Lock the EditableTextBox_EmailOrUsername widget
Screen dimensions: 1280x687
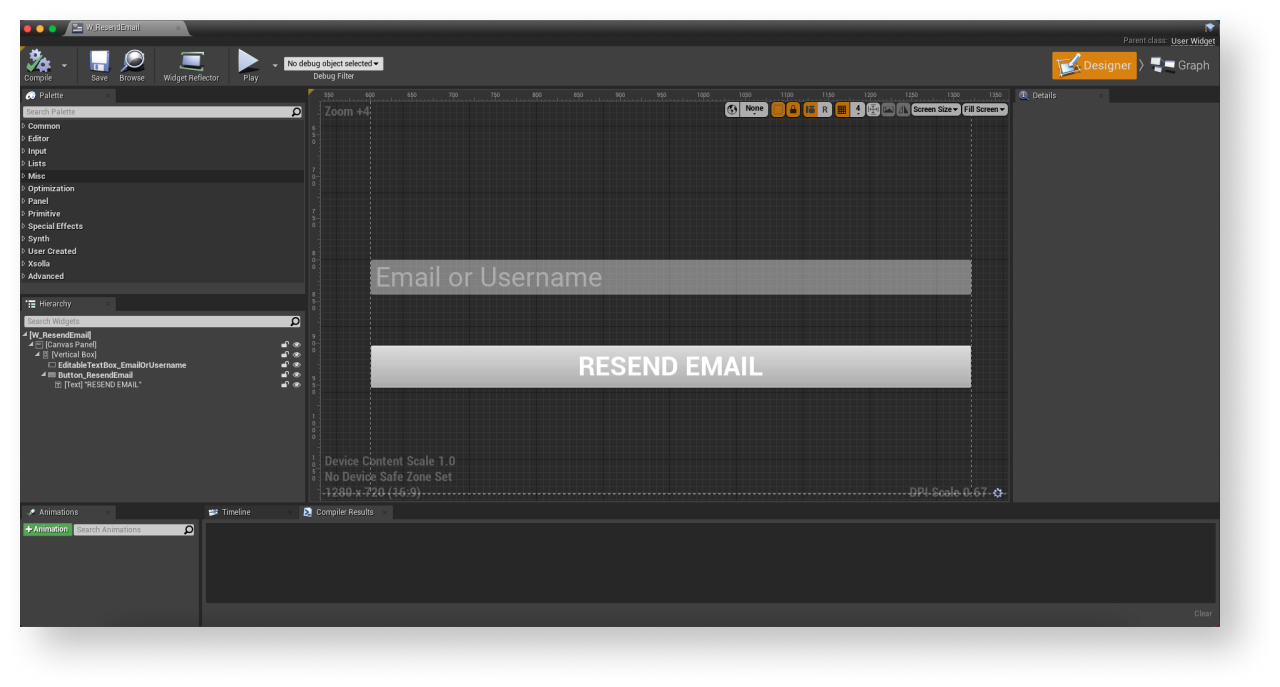coord(285,365)
